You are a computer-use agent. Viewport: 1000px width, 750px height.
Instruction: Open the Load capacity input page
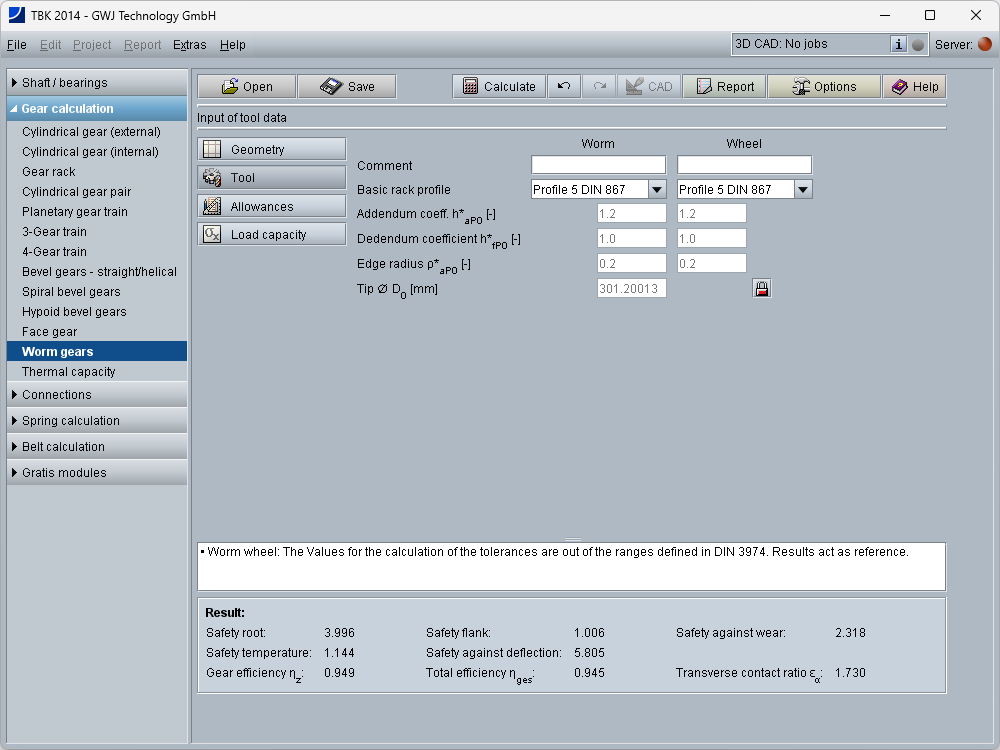pos(272,235)
